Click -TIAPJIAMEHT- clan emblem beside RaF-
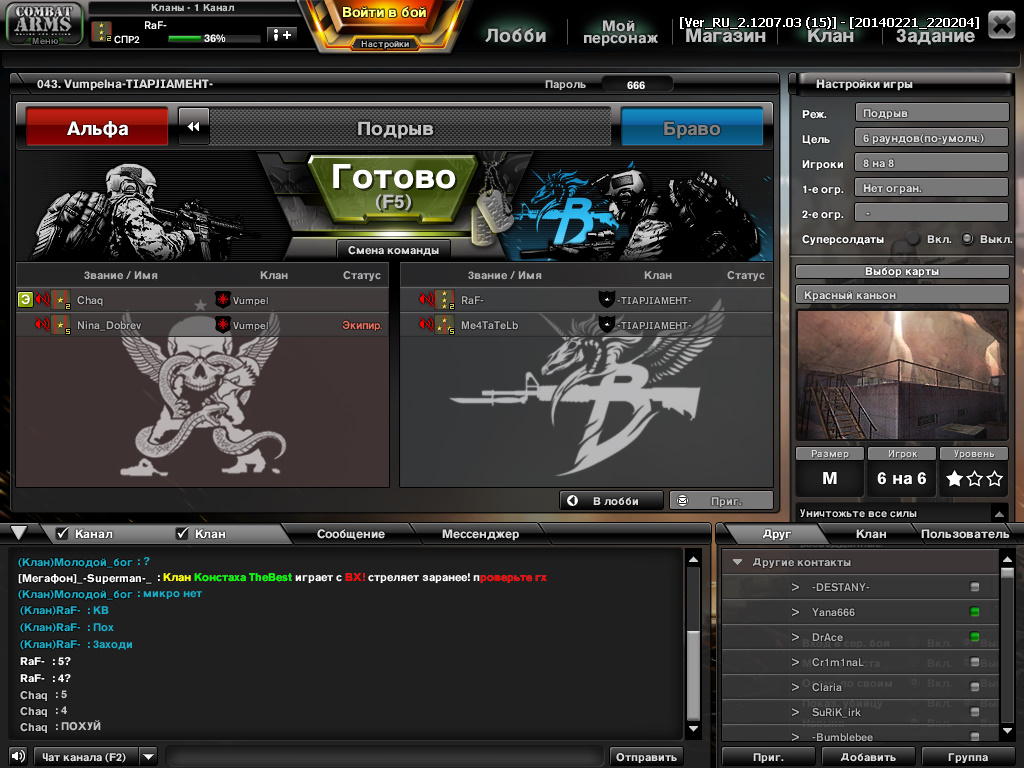This screenshot has width=1024, height=768. click(x=607, y=300)
